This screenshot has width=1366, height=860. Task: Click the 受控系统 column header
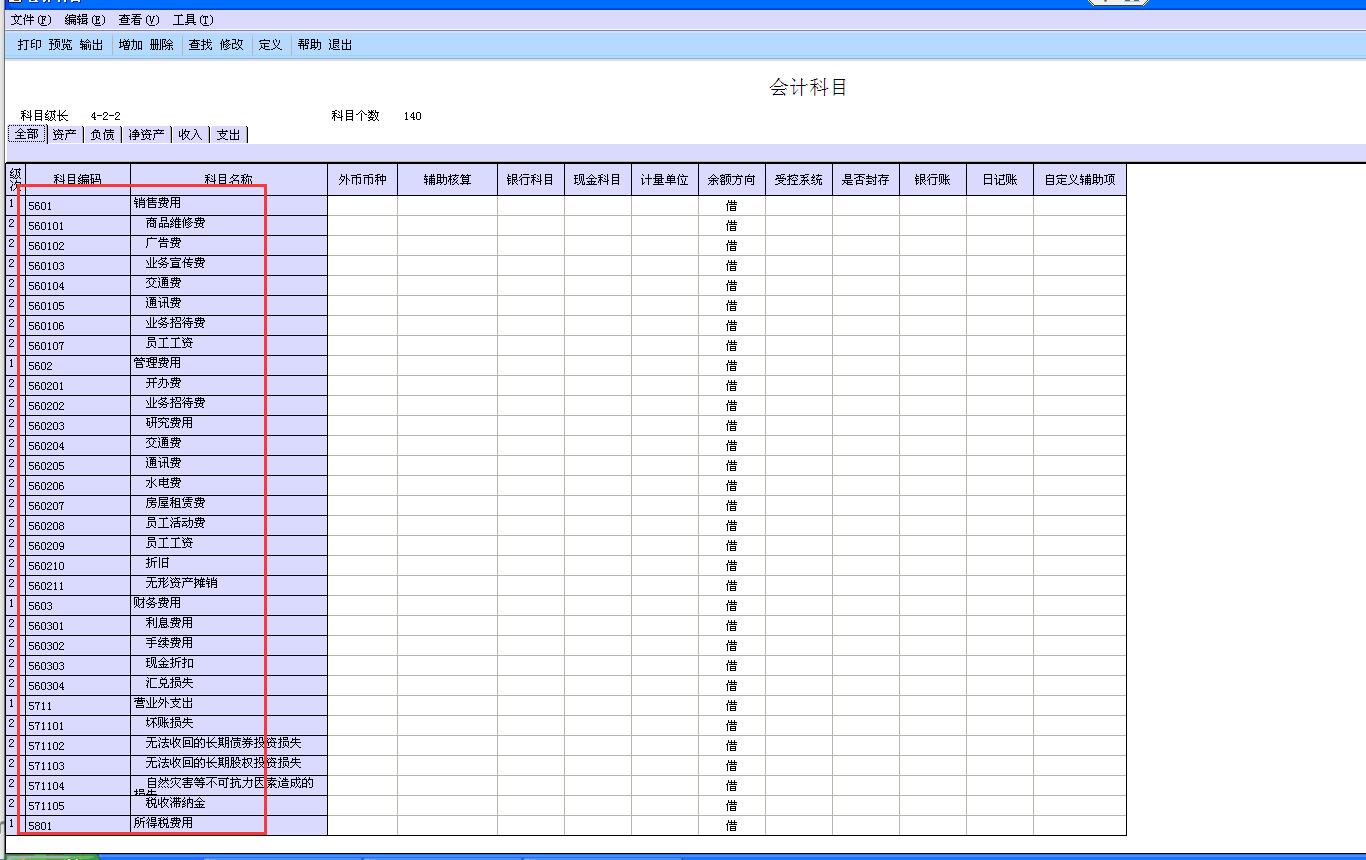[798, 180]
